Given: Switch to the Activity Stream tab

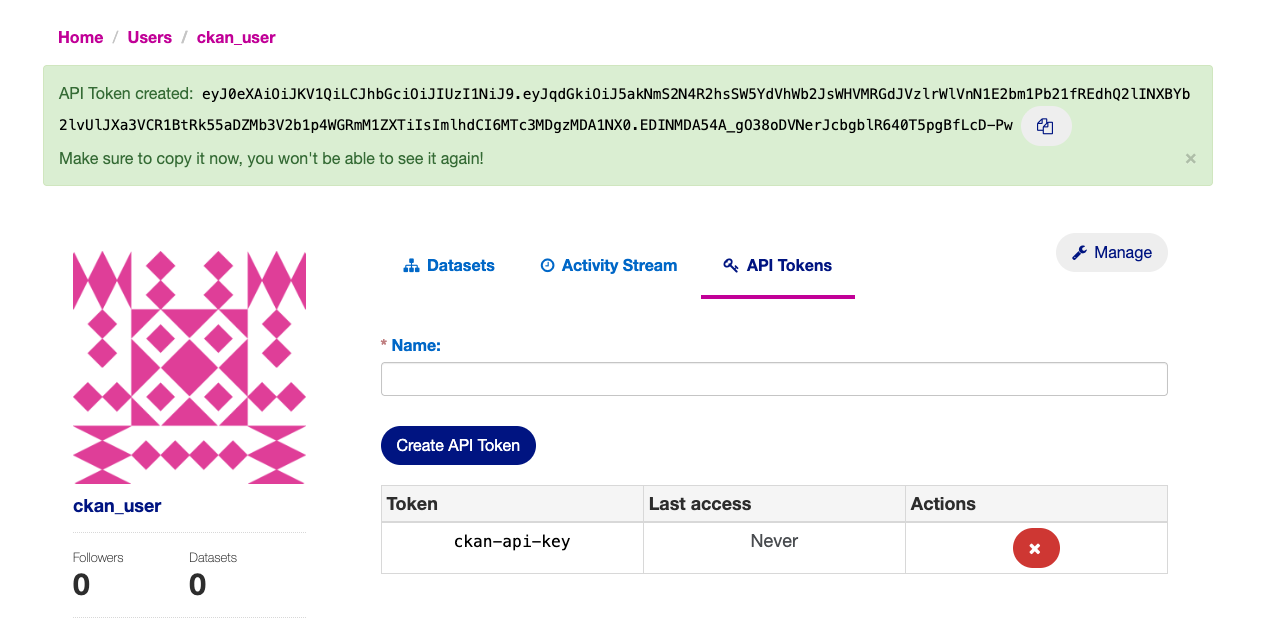Looking at the screenshot, I should pos(620,265).
